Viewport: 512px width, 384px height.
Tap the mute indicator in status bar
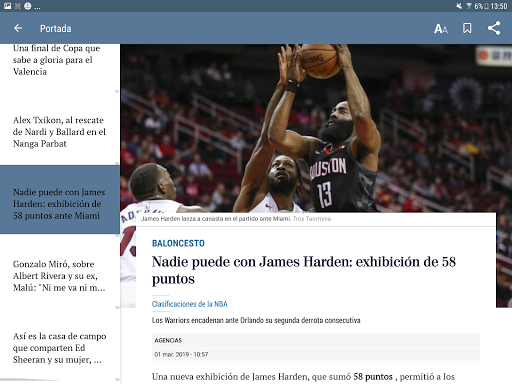pyautogui.click(x=459, y=6)
